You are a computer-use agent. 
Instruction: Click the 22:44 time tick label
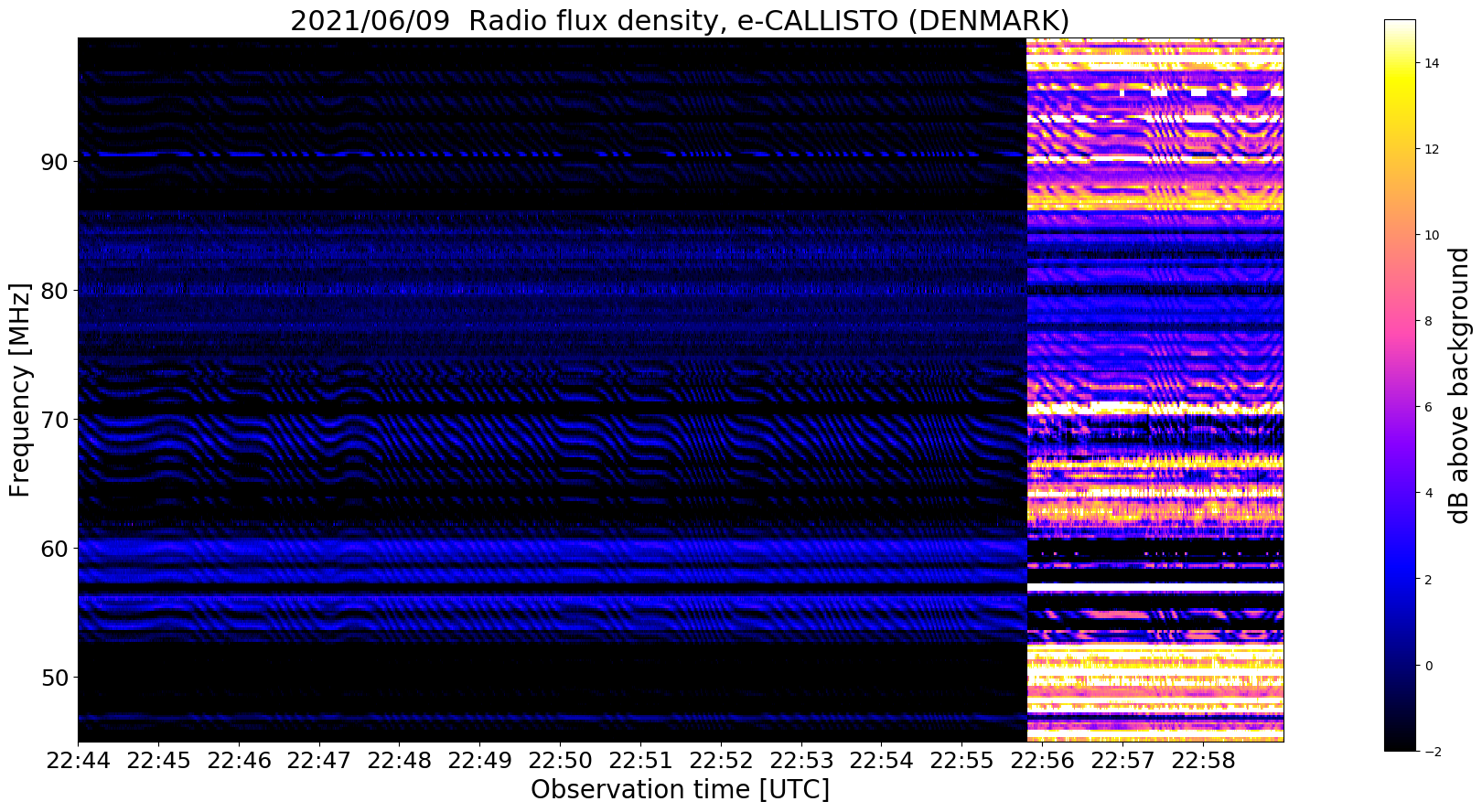(78, 760)
